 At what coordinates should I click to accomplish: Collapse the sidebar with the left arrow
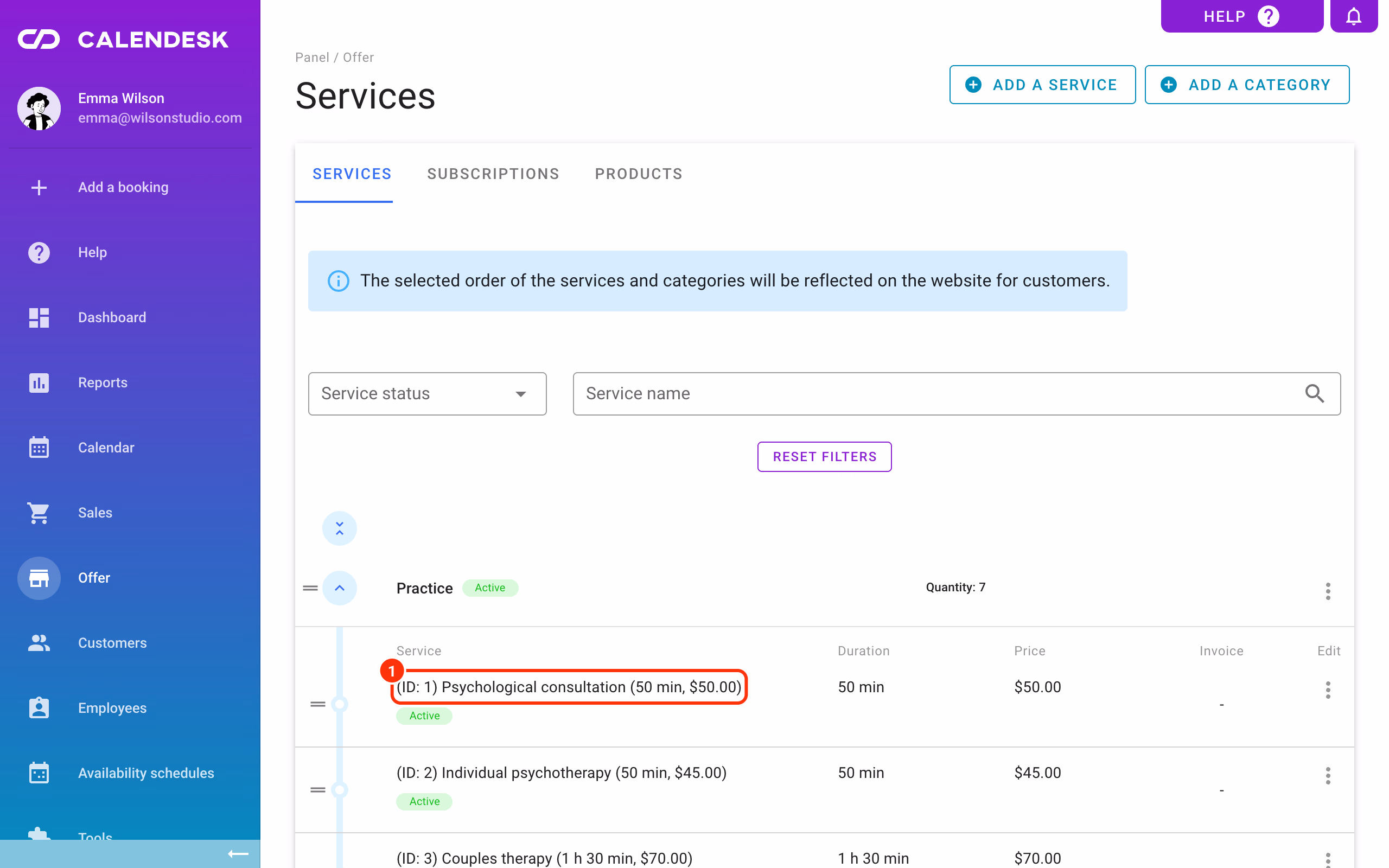[238, 854]
